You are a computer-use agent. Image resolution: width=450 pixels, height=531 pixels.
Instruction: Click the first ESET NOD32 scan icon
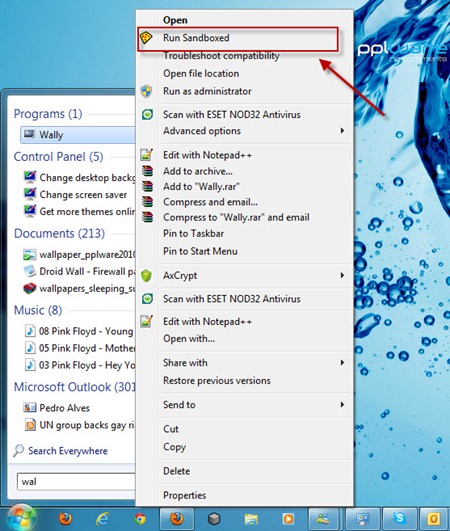pyautogui.click(x=147, y=114)
